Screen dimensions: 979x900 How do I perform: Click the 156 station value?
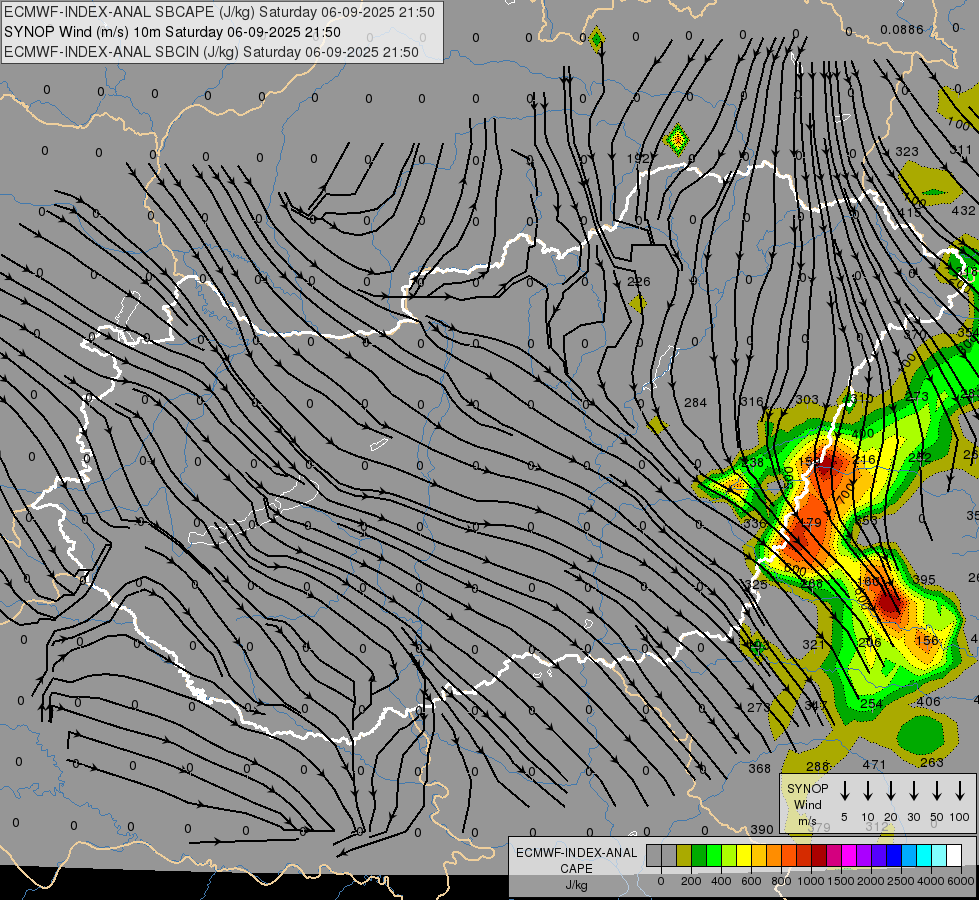tap(927, 640)
